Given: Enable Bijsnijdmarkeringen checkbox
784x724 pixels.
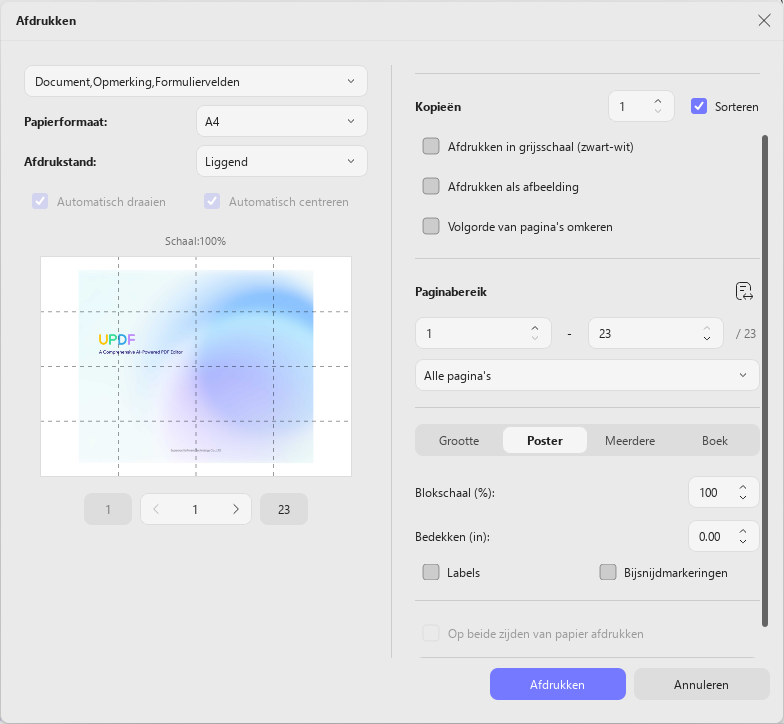Looking at the screenshot, I should coord(608,572).
